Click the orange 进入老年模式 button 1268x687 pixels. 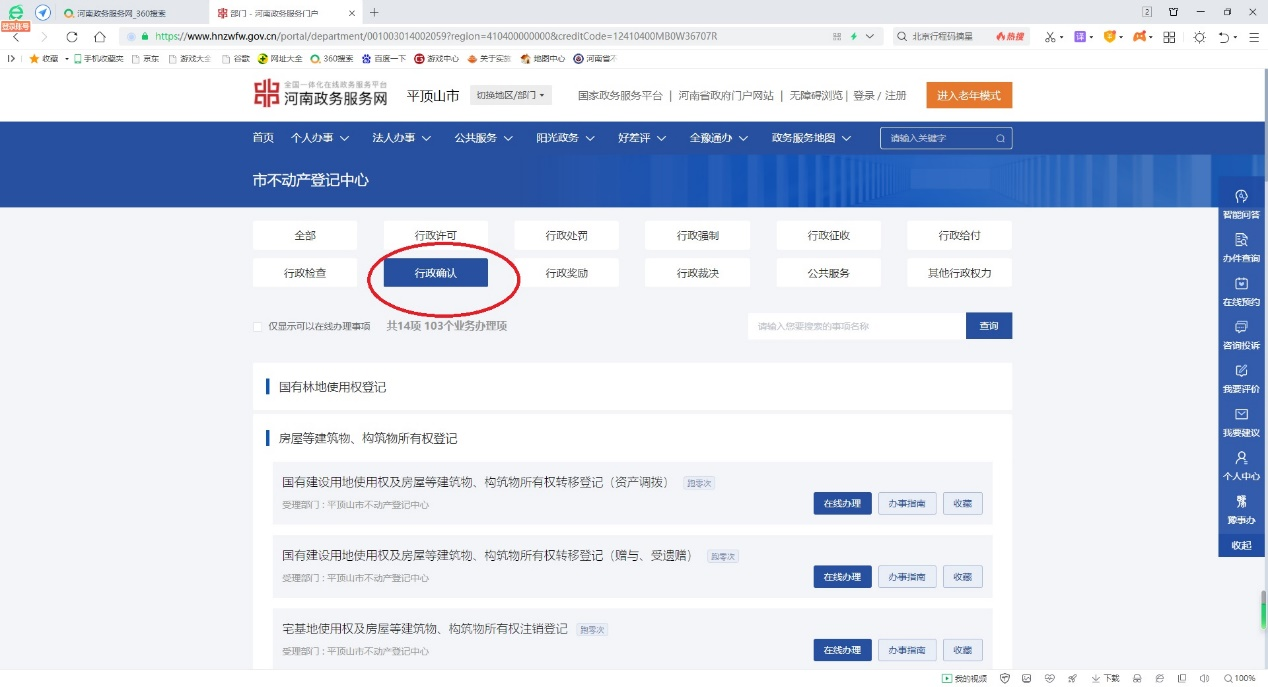(x=968, y=96)
